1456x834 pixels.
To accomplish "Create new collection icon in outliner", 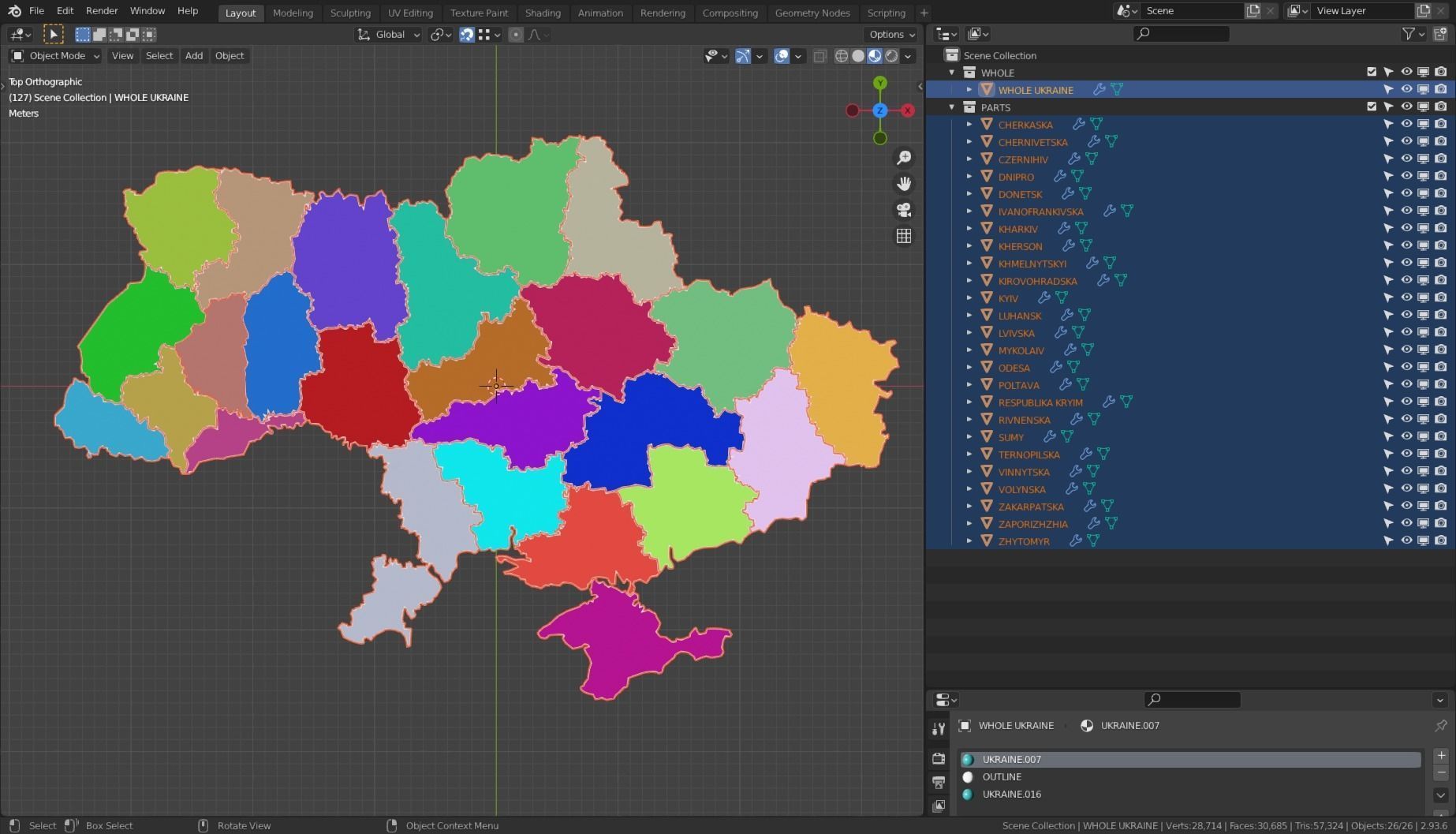I will pyautogui.click(x=1440, y=34).
